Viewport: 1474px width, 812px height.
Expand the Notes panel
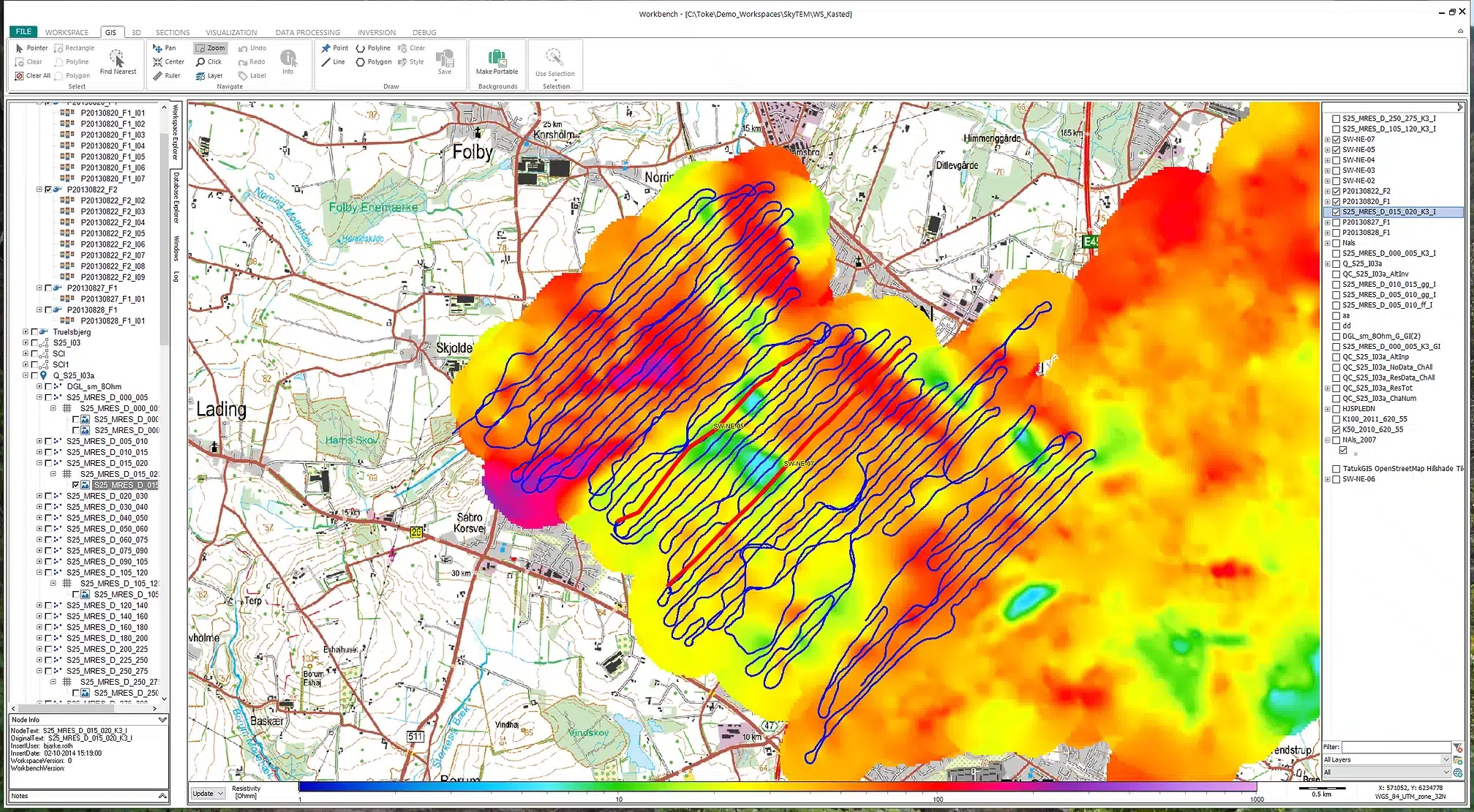[x=162, y=796]
